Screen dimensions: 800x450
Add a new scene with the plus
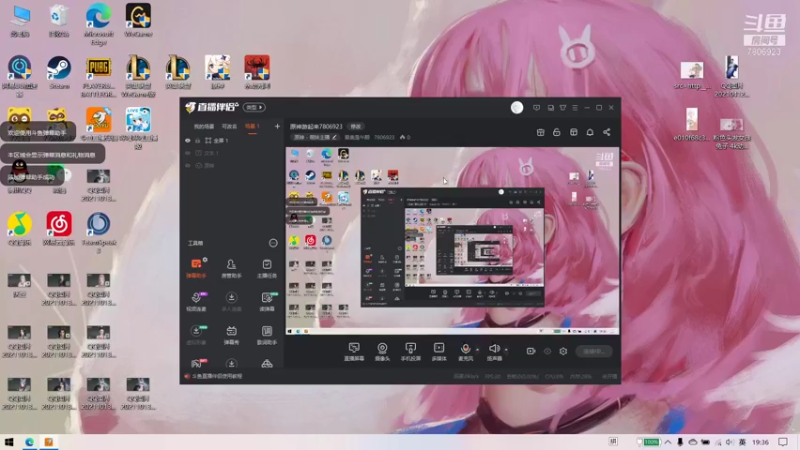pos(277,126)
